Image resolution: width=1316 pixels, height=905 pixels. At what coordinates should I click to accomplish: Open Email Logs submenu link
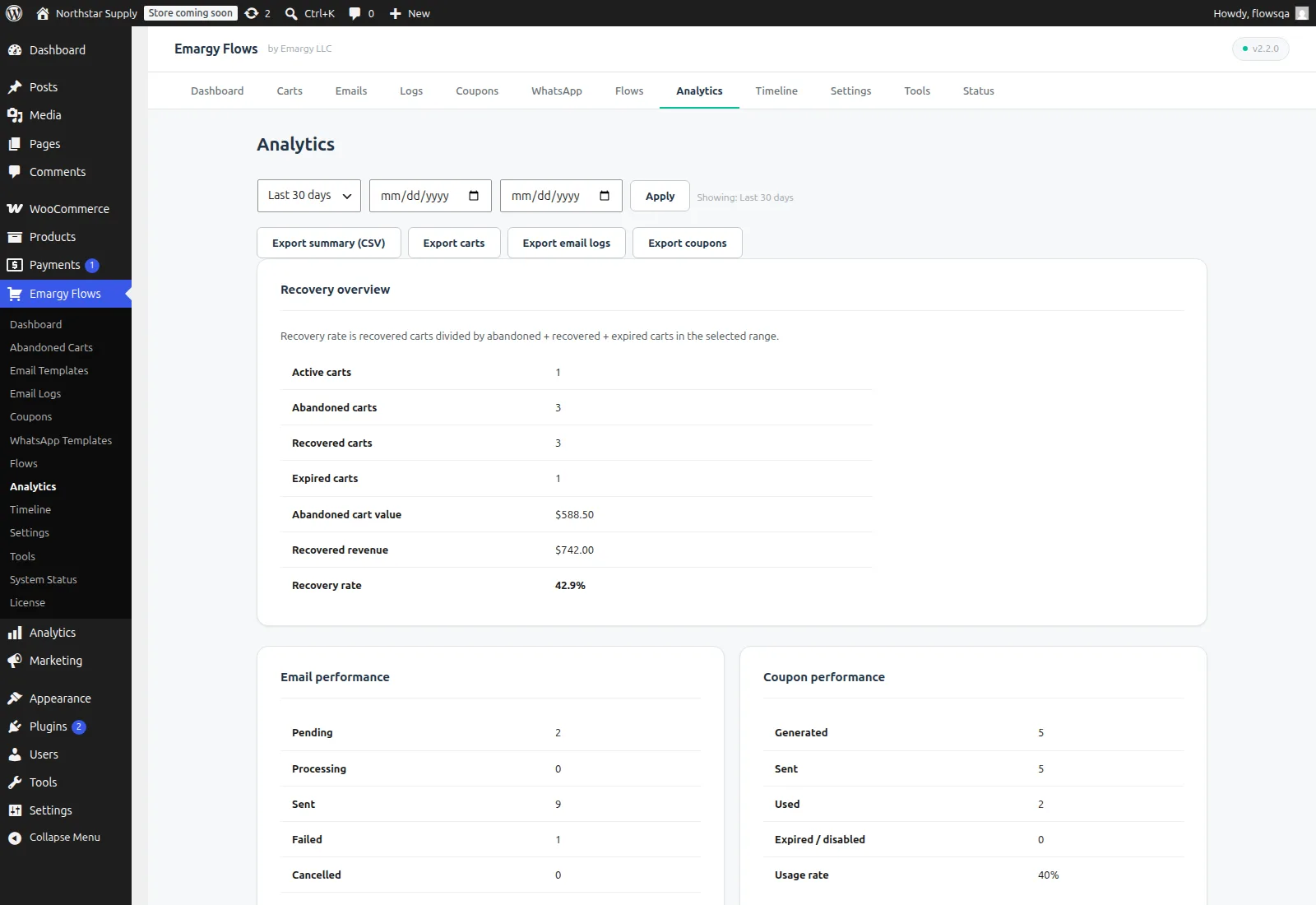click(x=35, y=394)
